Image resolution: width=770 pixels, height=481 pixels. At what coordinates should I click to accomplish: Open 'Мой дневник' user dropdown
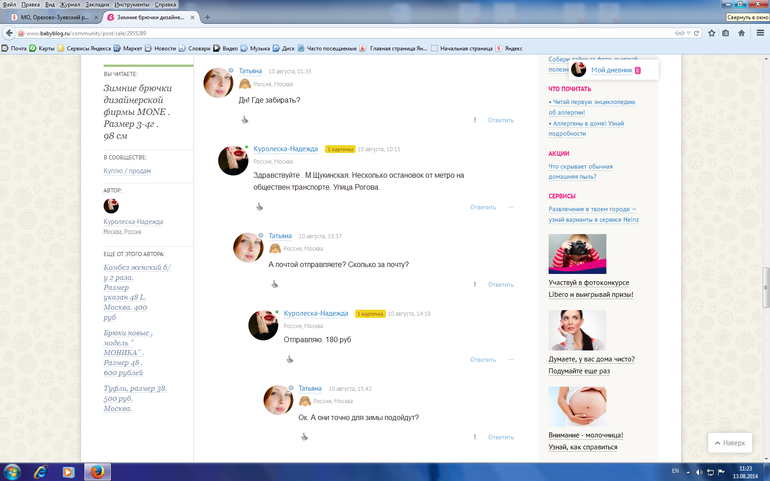[614, 70]
